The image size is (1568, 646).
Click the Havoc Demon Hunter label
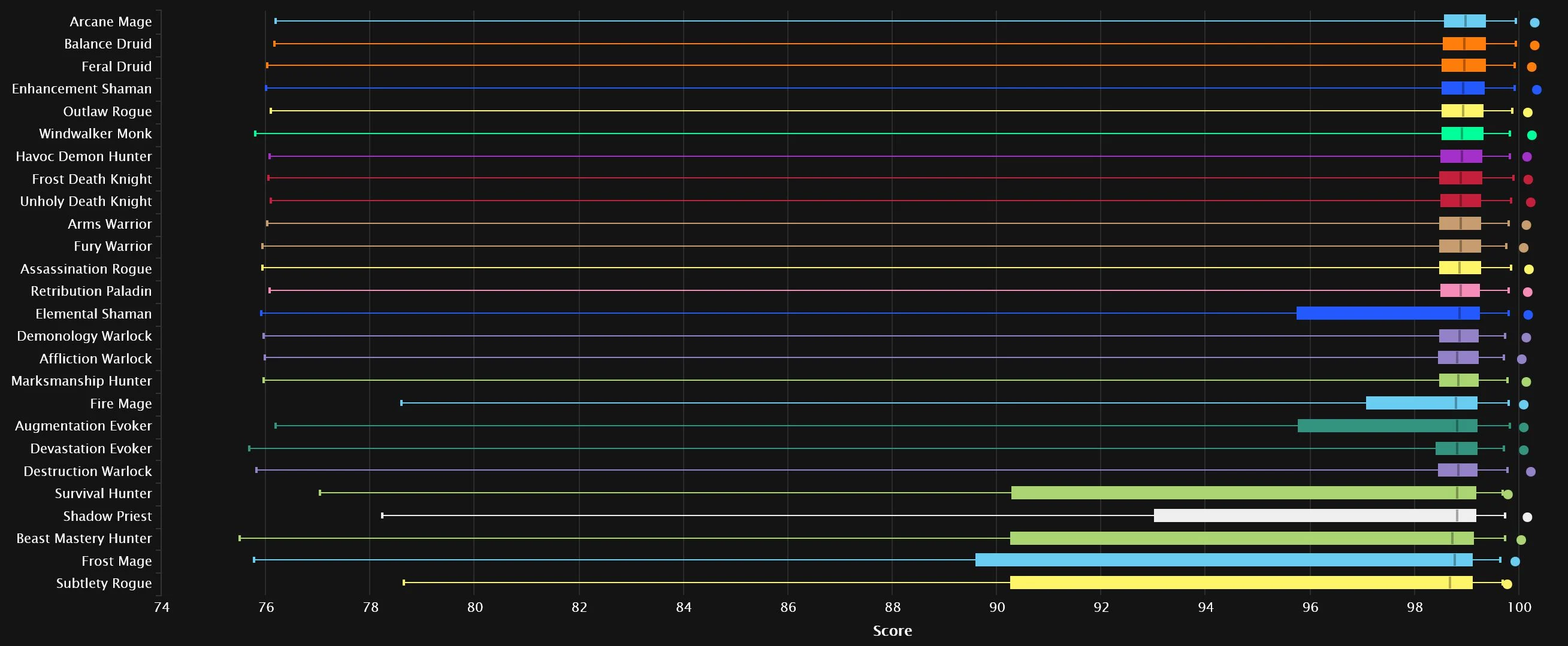[x=84, y=156]
